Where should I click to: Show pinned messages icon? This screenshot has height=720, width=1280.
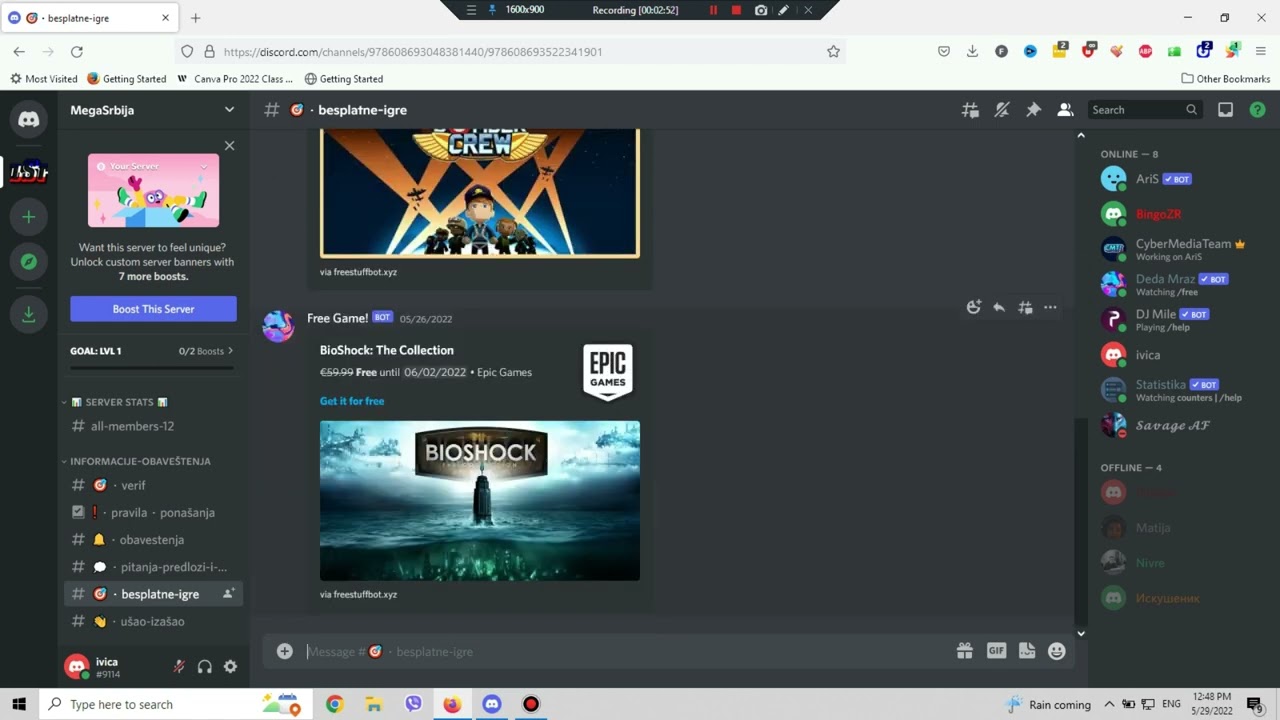[x=1033, y=110]
